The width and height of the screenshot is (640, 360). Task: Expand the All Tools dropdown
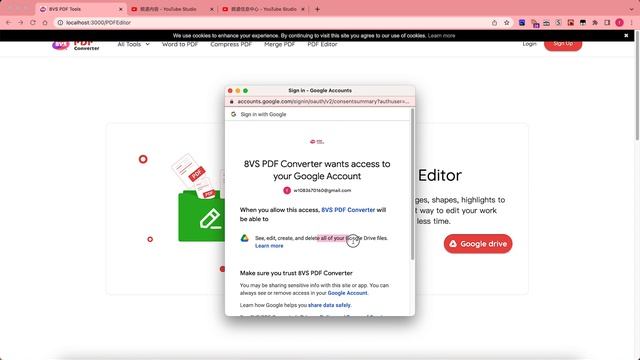pyautogui.click(x=133, y=44)
